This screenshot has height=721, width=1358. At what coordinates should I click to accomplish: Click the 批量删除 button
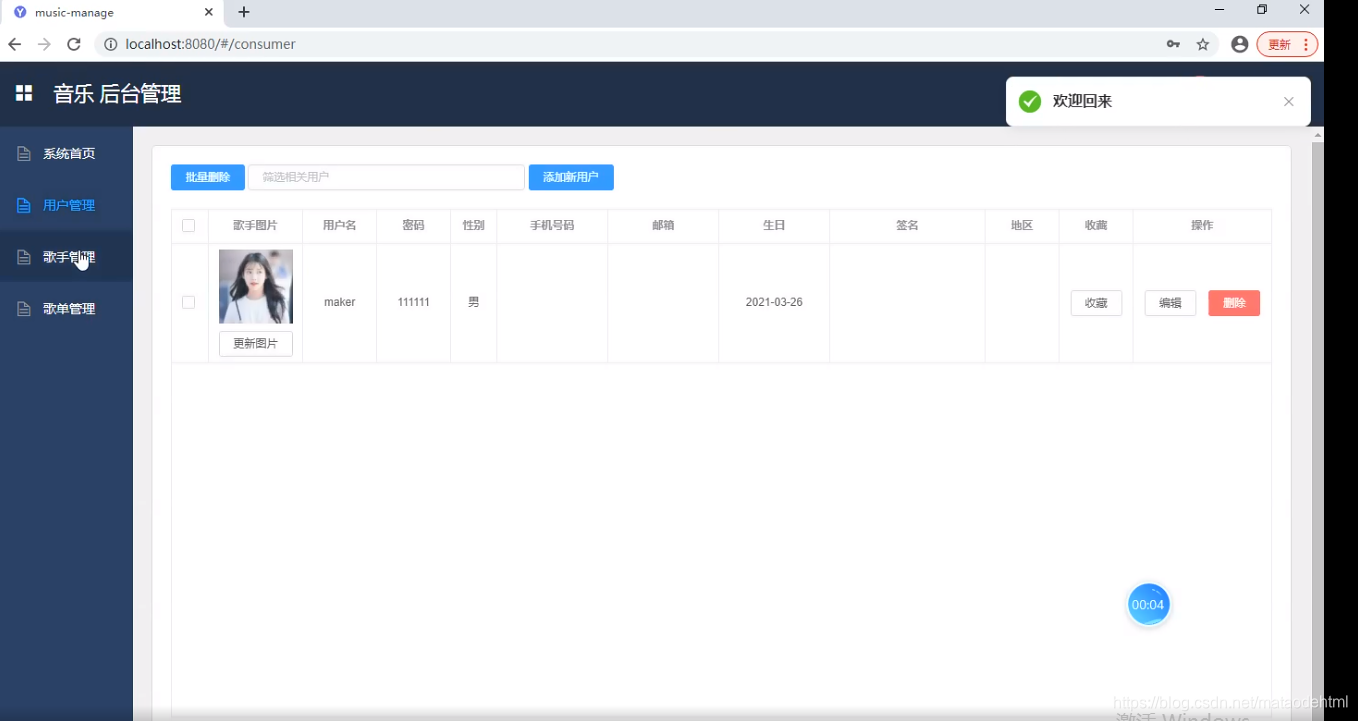[208, 177]
